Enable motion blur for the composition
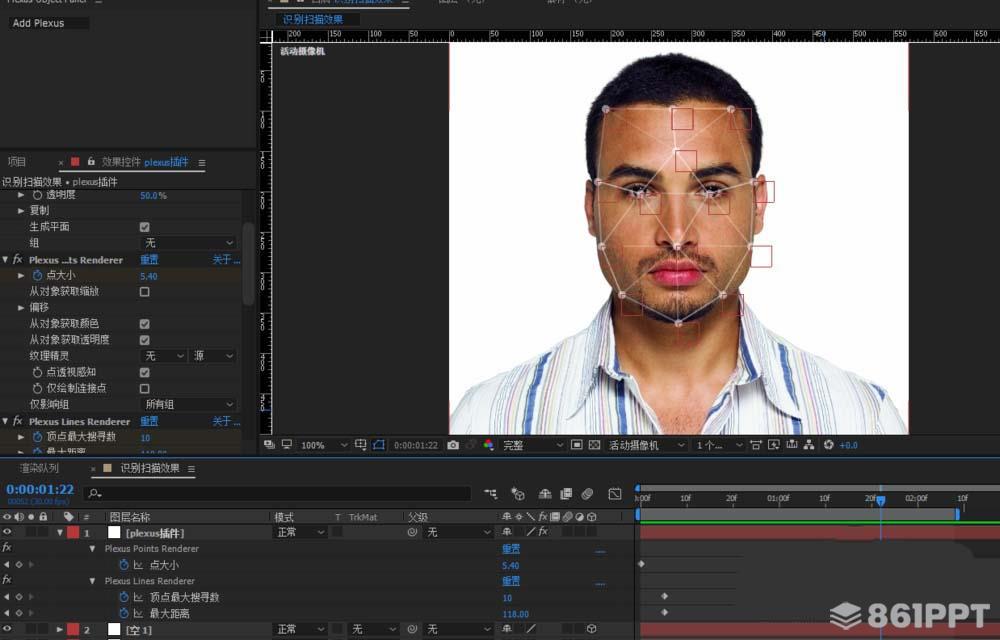 coord(587,493)
